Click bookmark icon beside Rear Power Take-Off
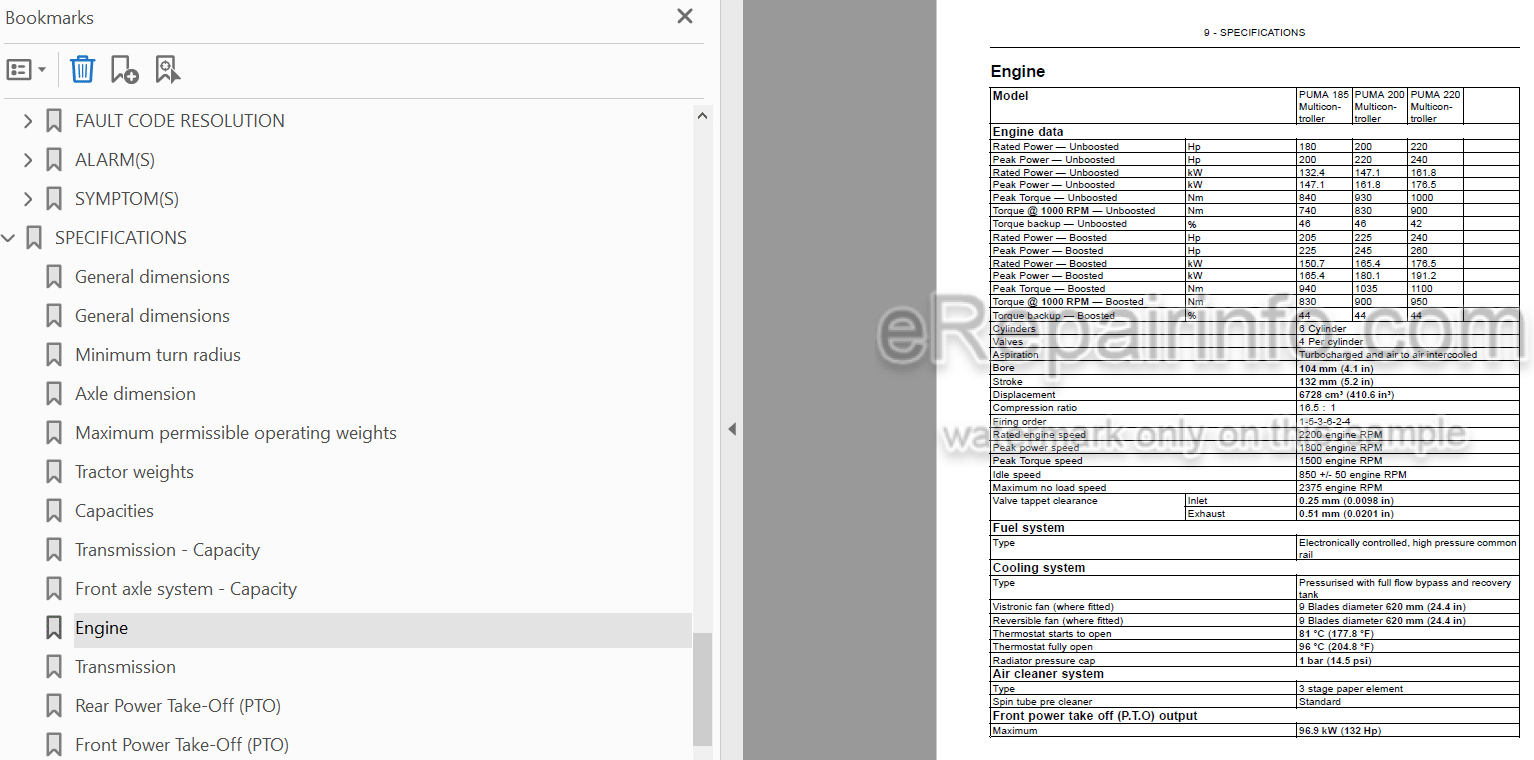 [54, 706]
